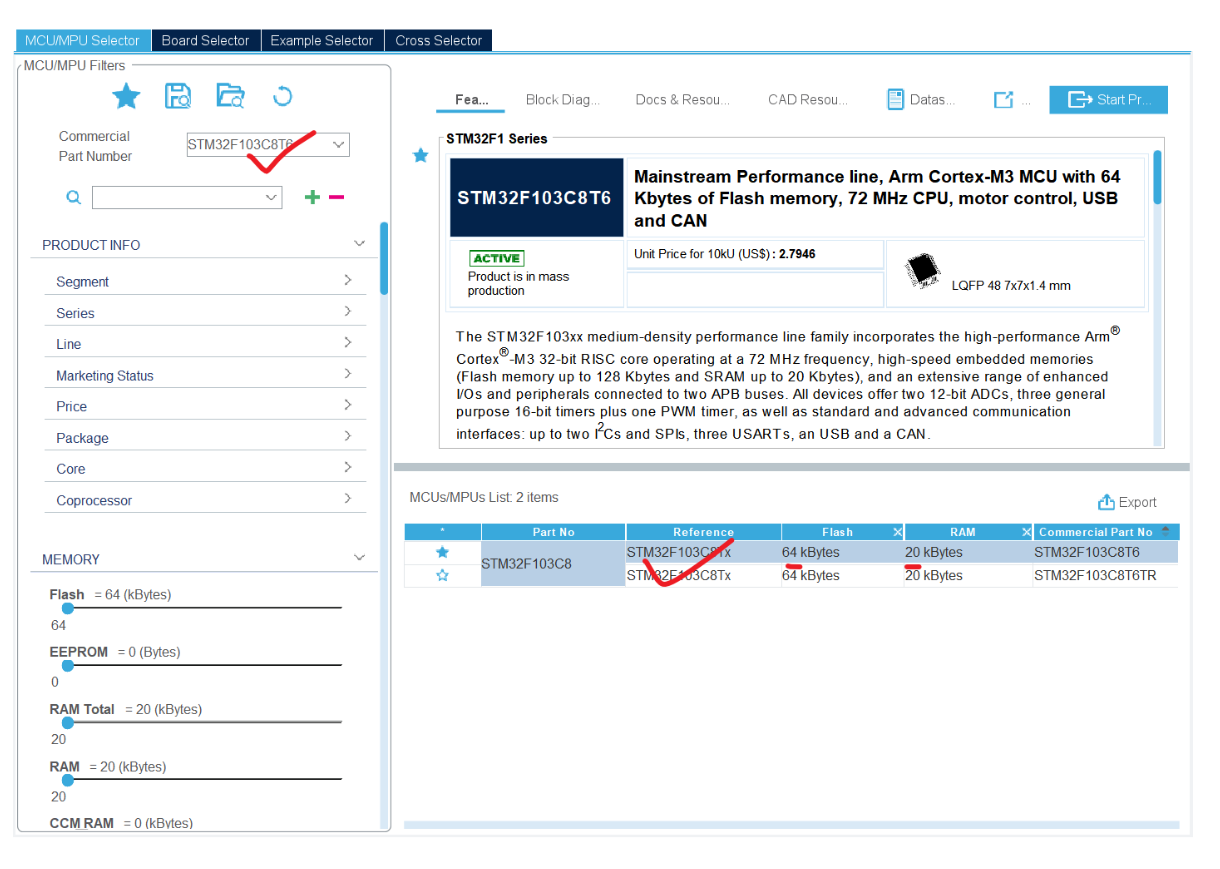Expand the Core filter
This screenshot has height=869, width=1220.
(347, 467)
